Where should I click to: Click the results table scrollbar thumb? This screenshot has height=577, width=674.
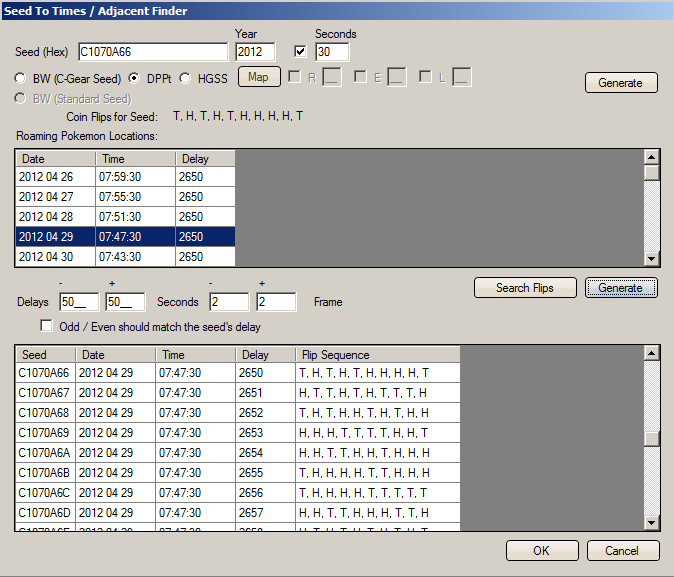point(652,439)
